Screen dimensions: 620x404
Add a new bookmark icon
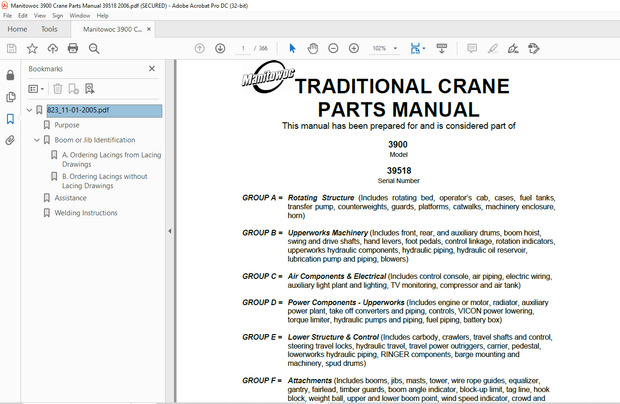[x=74, y=89]
